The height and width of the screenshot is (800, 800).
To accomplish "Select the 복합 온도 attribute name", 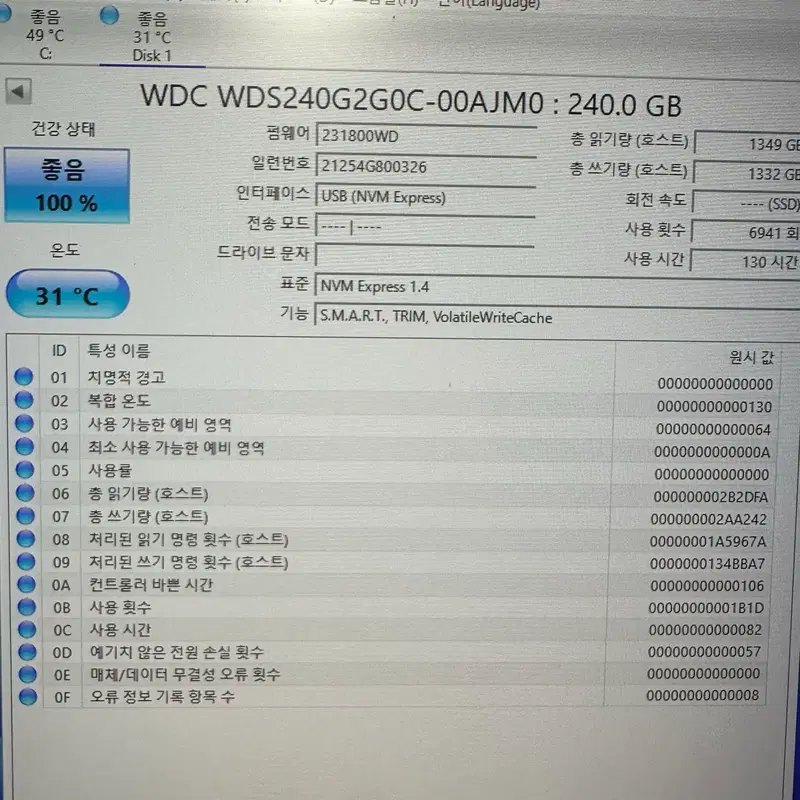I will click(x=119, y=401).
